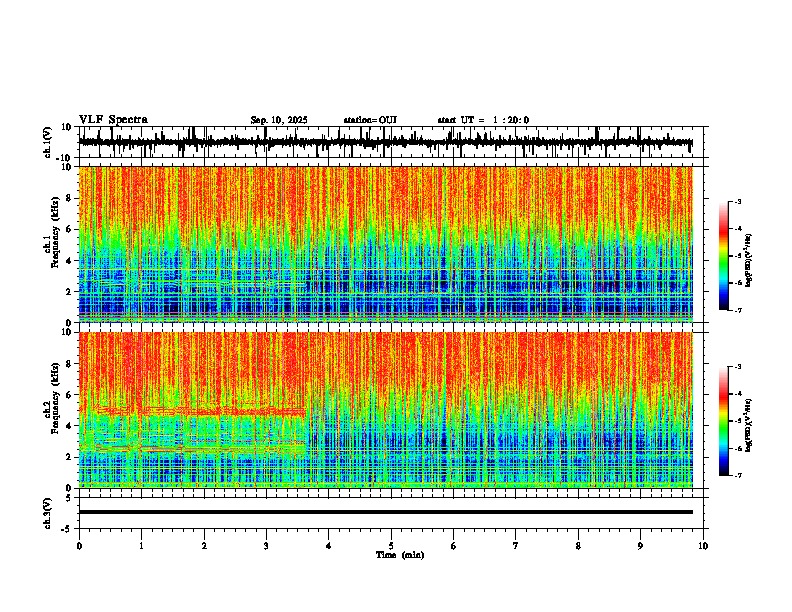This screenshot has width=792, height=612.
Task: Click the "8" tick on ch.1 frequency axis
Action: (x=69, y=198)
